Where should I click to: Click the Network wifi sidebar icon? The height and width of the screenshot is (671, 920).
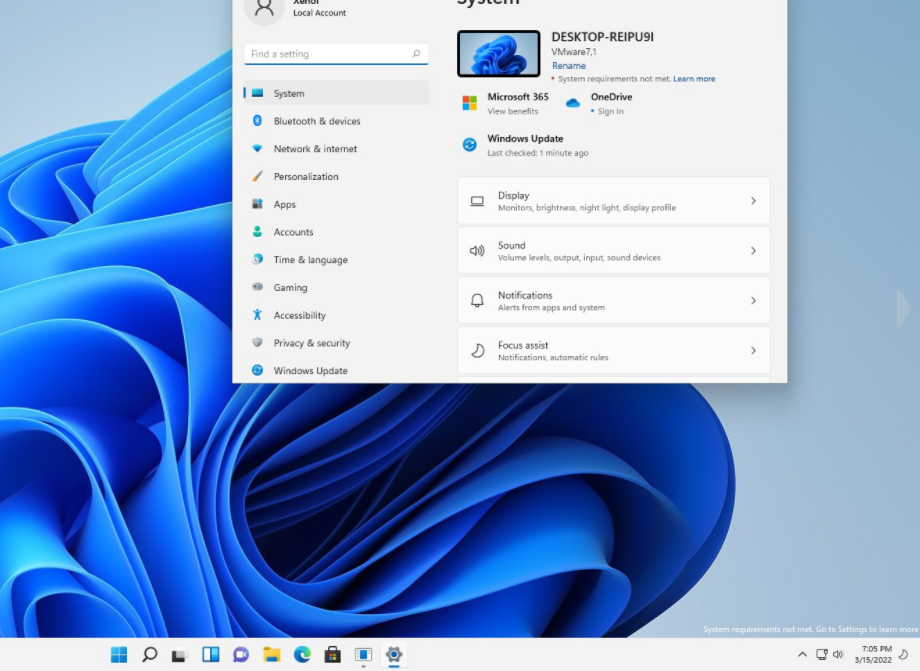(257, 148)
